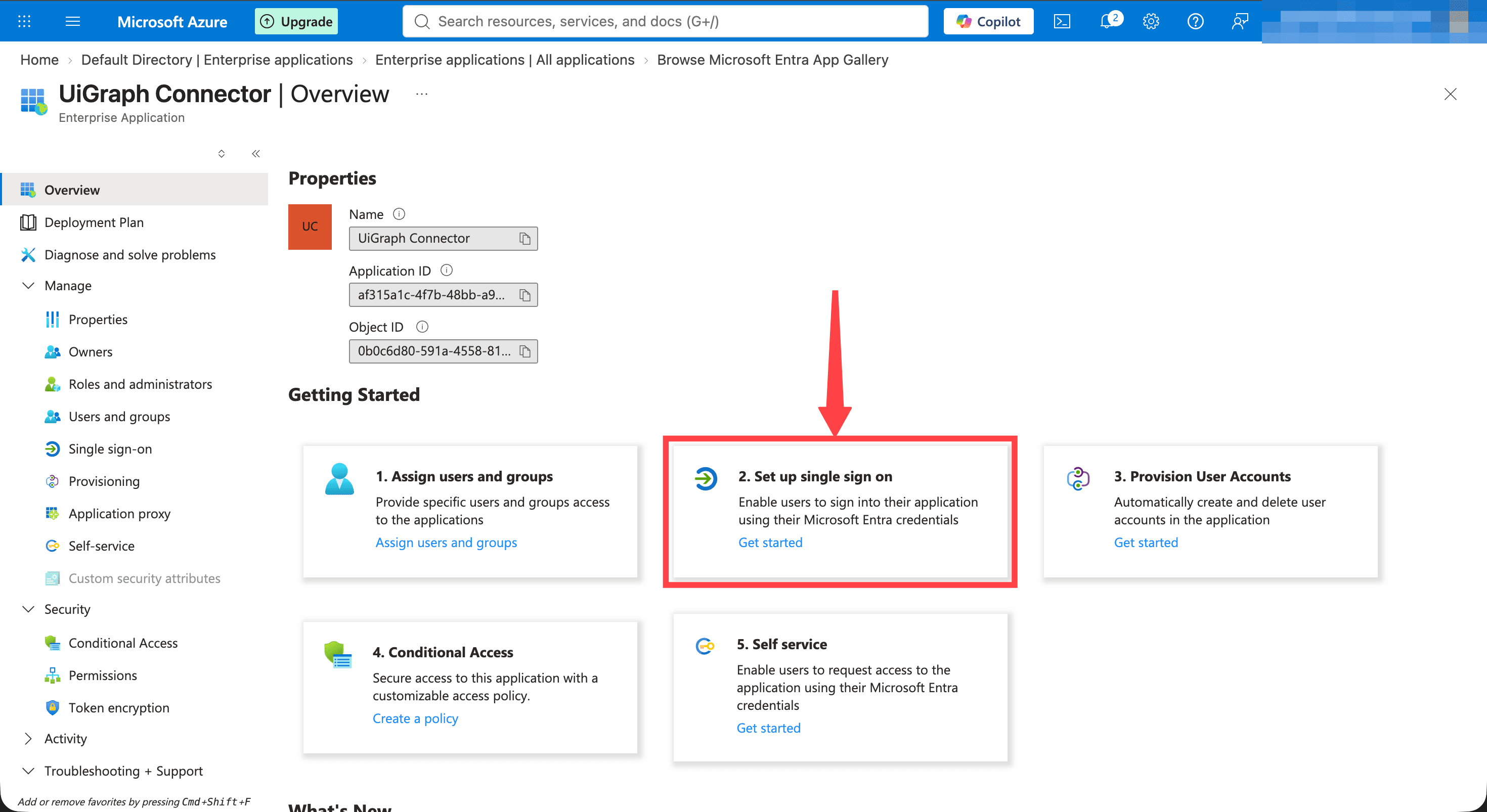
Task: Show info tooltip beside Application ID
Action: (446, 270)
